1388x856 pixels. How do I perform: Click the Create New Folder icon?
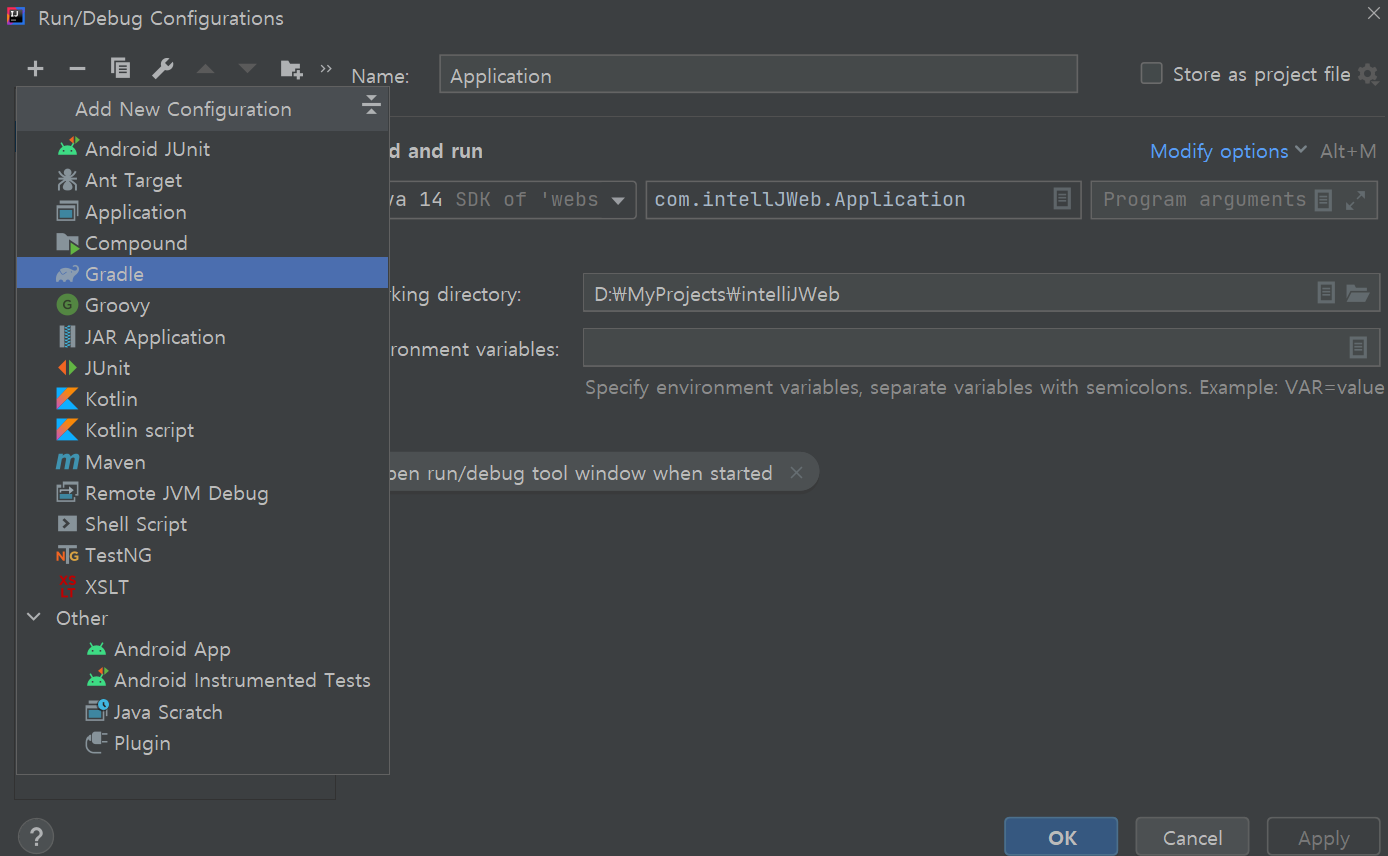(x=291, y=69)
